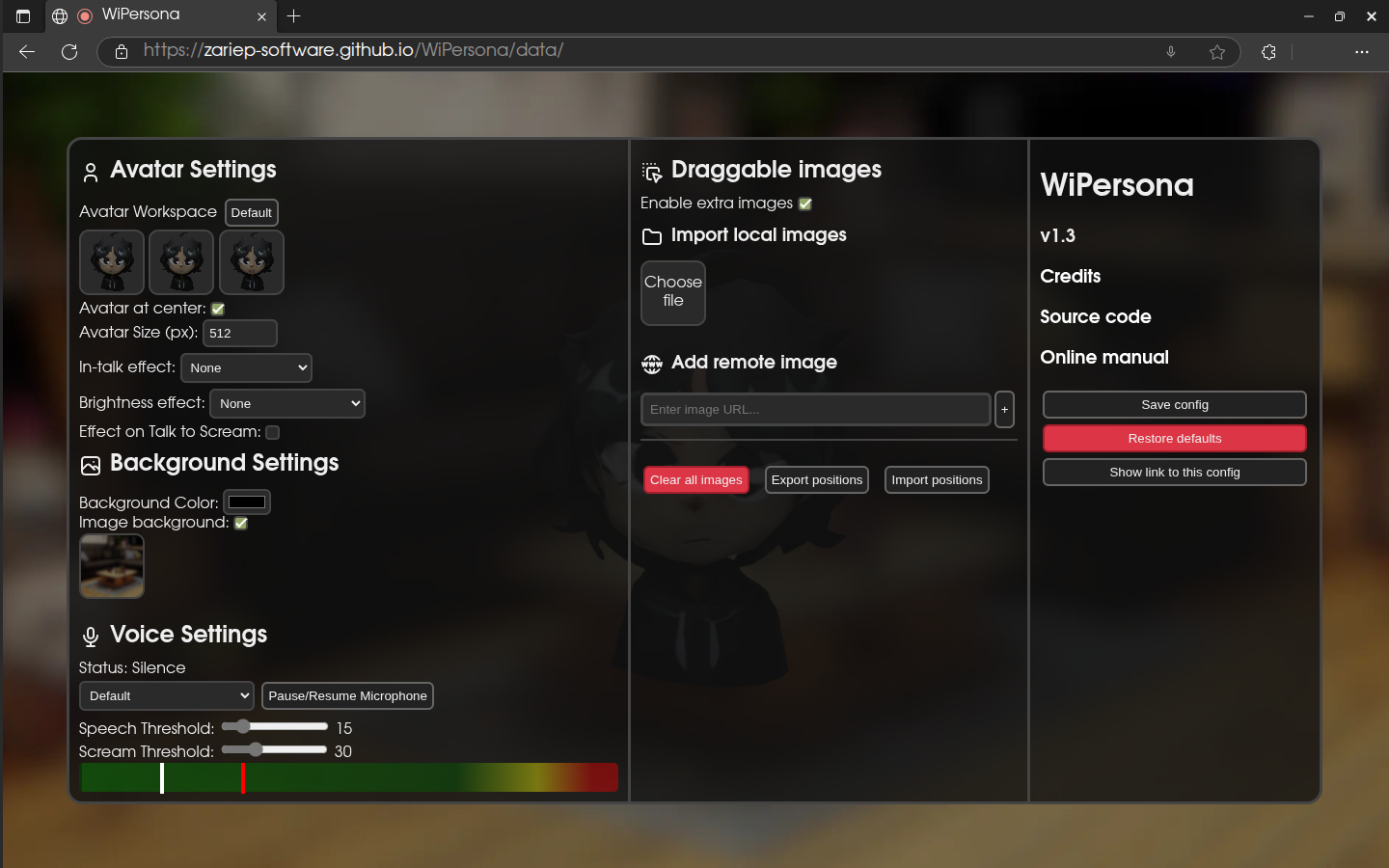Click the Avatar Size input field

point(240,333)
